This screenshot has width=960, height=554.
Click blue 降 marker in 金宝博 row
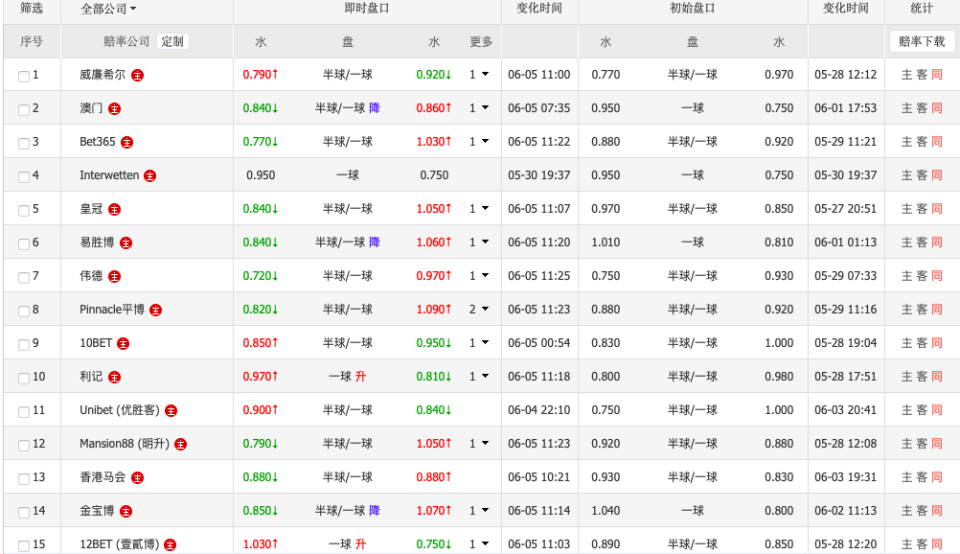(x=374, y=511)
